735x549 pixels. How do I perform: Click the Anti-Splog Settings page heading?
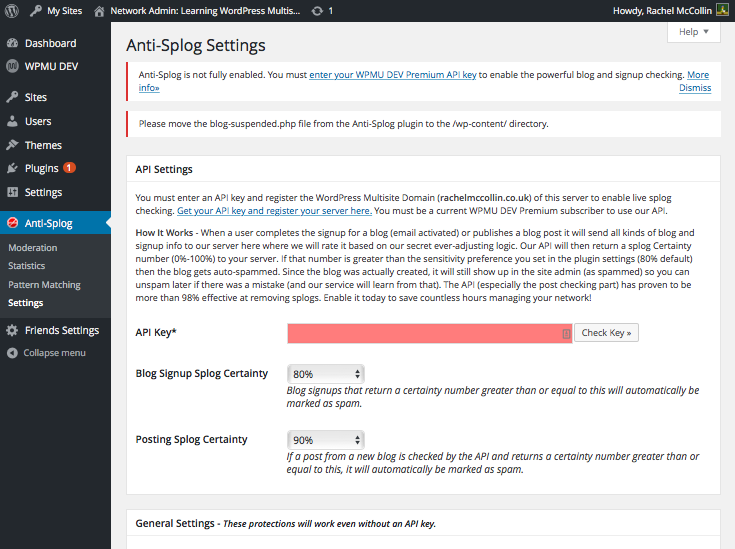196,45
